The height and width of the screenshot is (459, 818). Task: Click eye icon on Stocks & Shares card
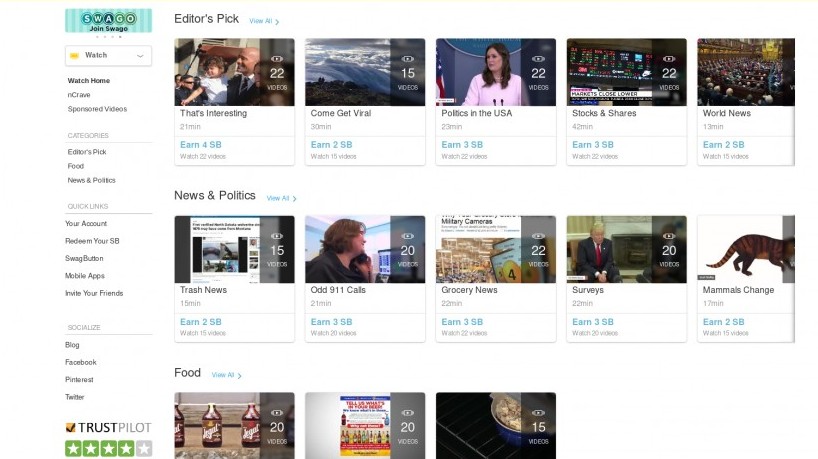point(669,59)
